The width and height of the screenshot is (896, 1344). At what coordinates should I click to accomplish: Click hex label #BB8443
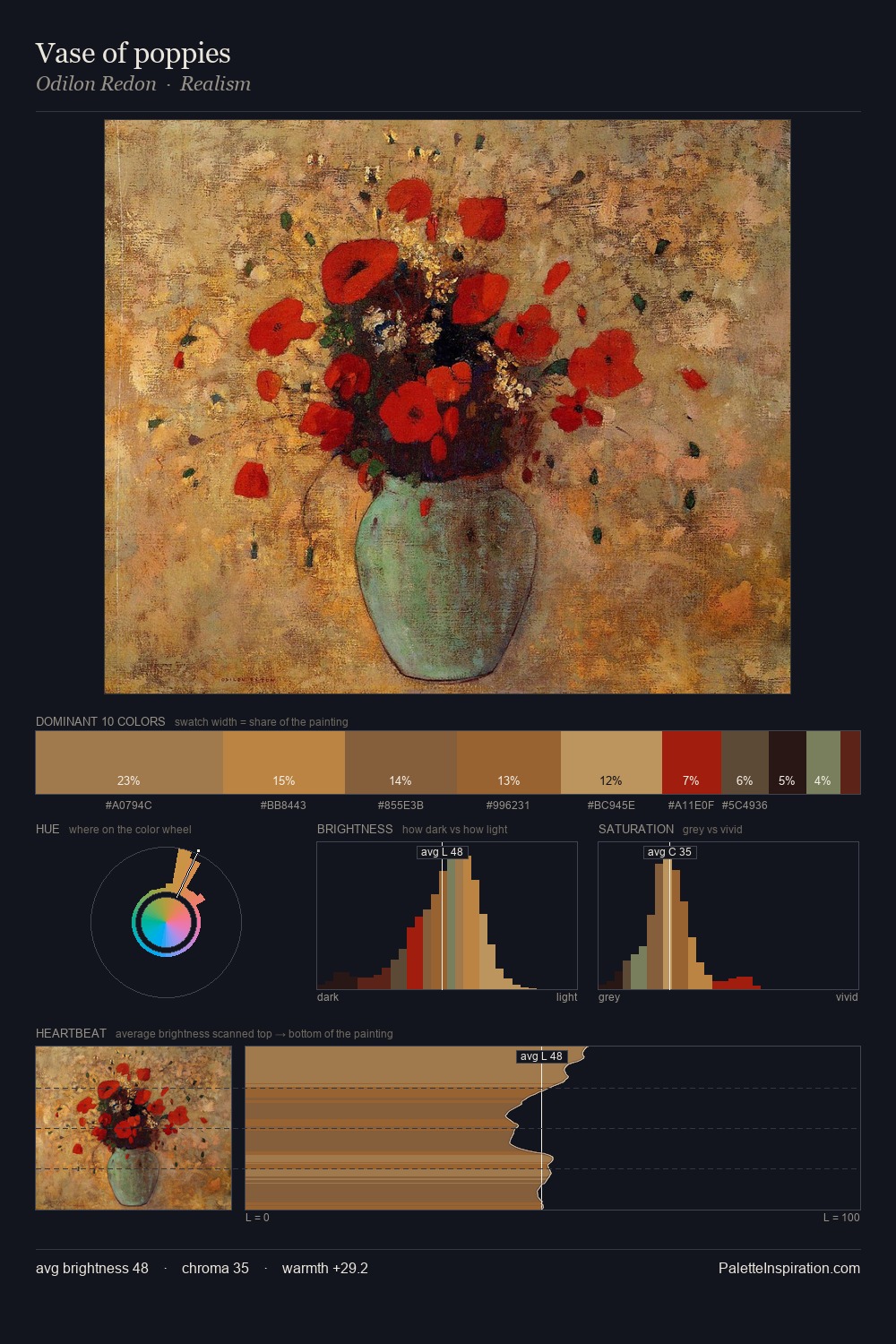(x=283, y=806)
